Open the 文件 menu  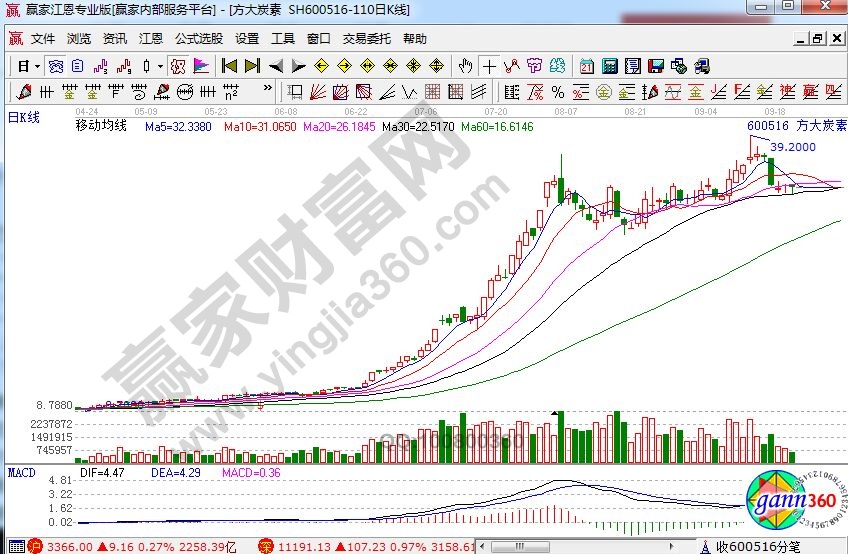(42, 39)
